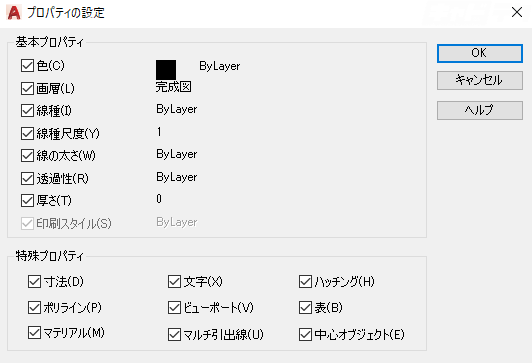Uncheck the 透過性(R) transparency checkbox
The height and width of the screenshot is (363, 532).
click(27, 178)
